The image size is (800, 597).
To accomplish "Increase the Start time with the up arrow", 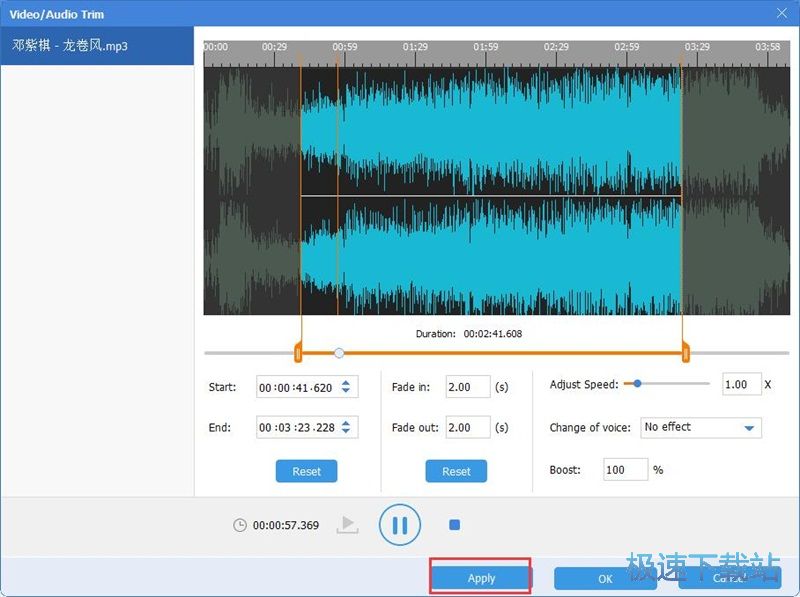I will (346, 383).
